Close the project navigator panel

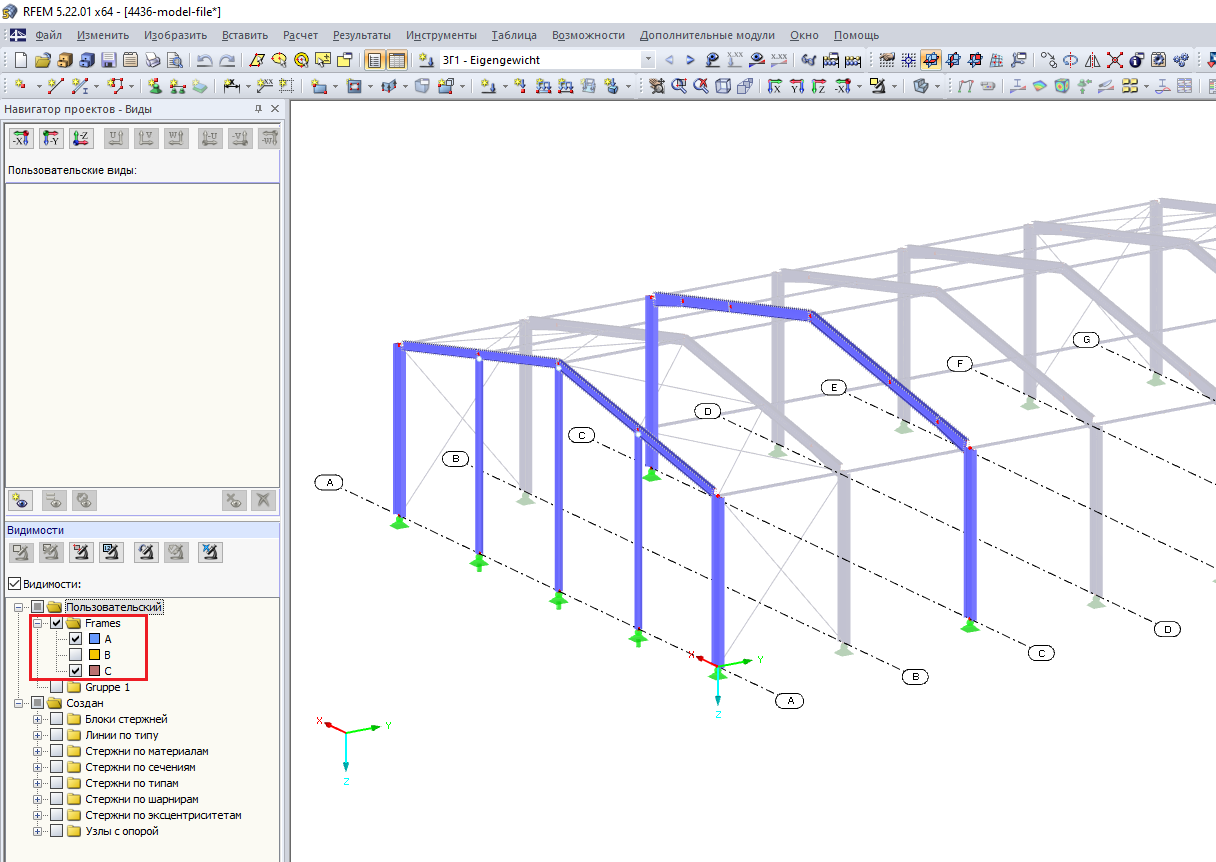click(x=275, y=108)
